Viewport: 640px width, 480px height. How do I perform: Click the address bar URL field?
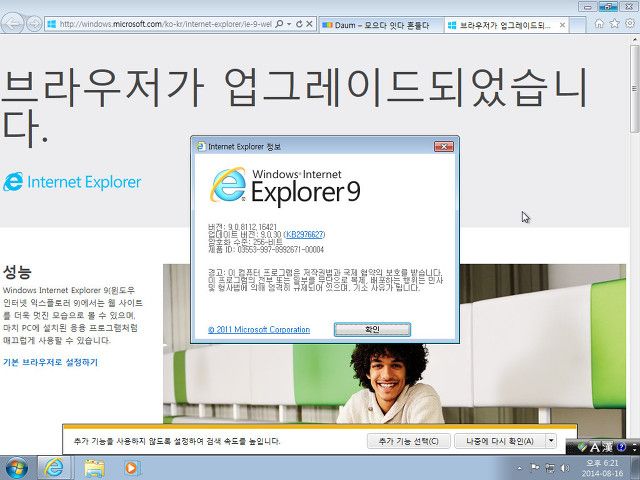coord(165,24)
